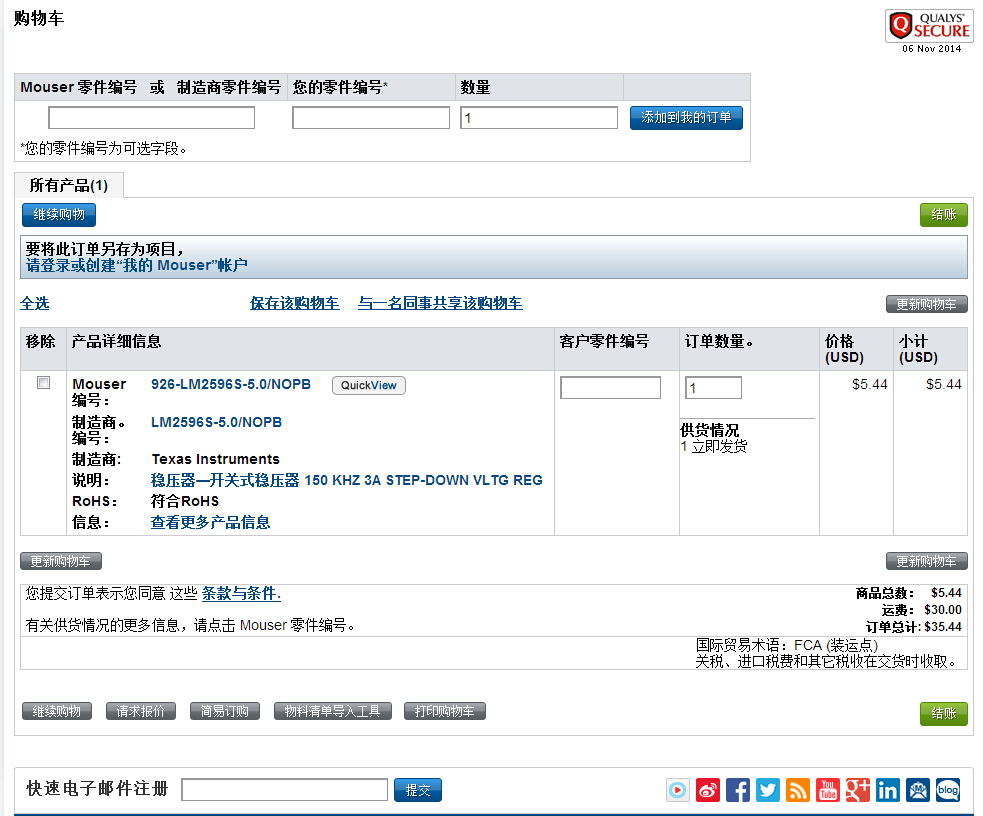Click the manufacturer name Texas Instruments
983x816 pixels.
[x=216, y=459]
